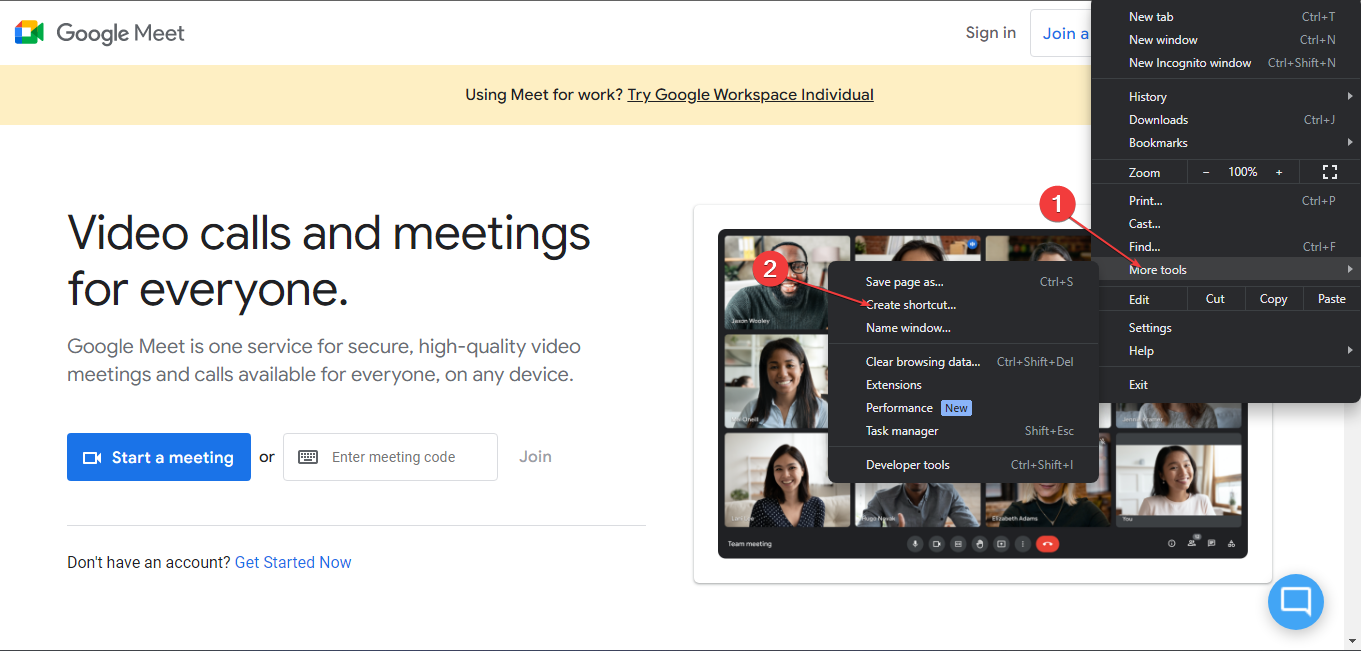Toggle closed captions in the meeting toolbar
Screen dimensions: 1361x651
click(957, 543)
